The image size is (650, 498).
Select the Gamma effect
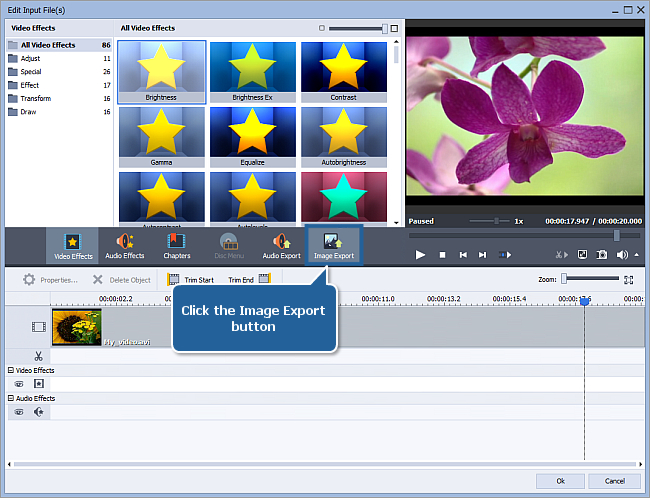coord(161,137)
